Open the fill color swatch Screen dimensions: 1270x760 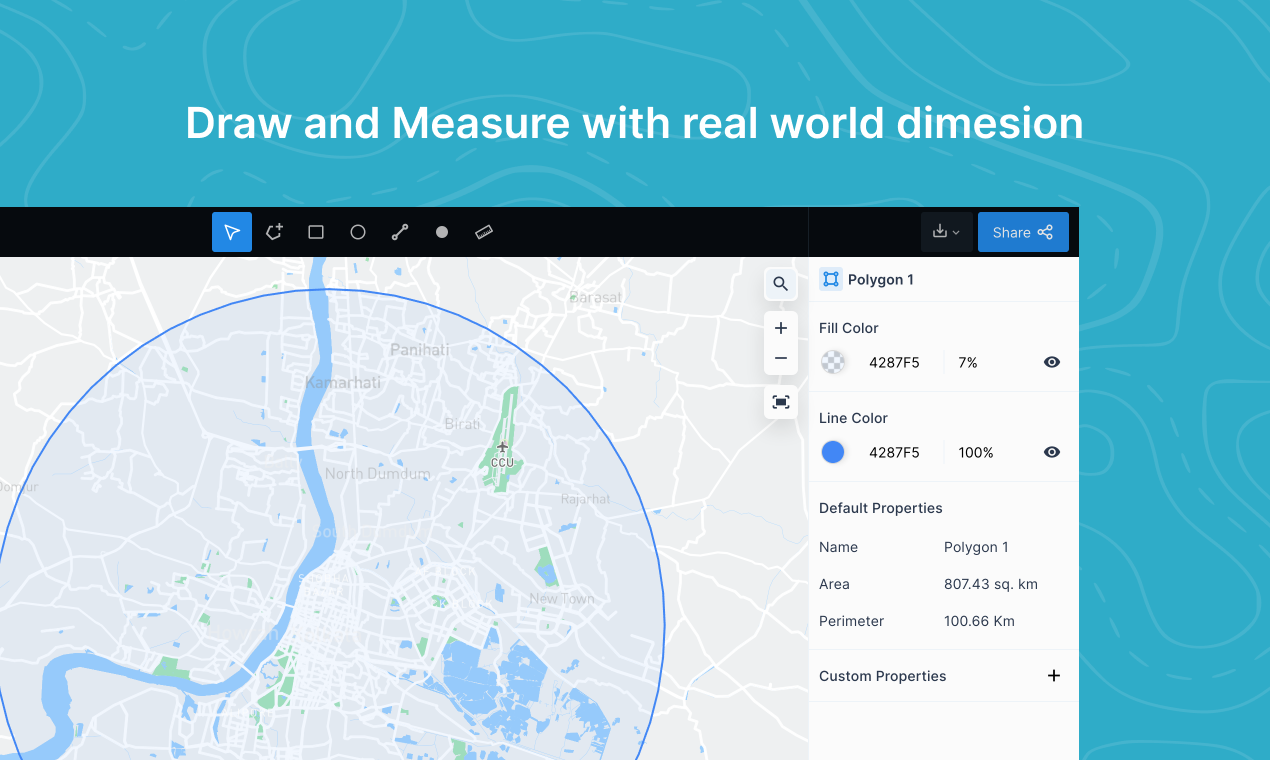tap(833, 362)
